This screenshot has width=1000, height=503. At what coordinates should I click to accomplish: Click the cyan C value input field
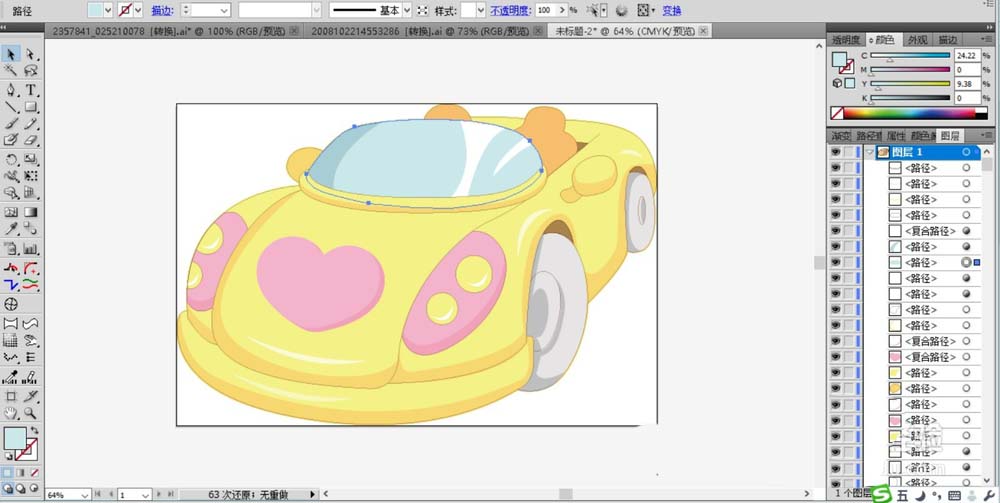966,56
